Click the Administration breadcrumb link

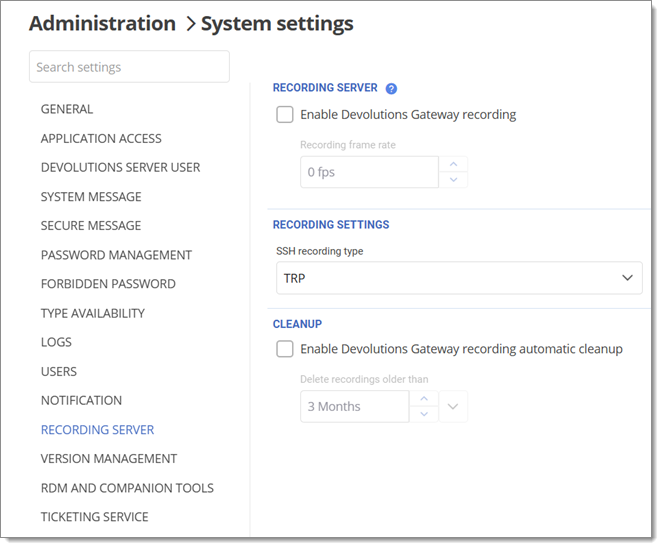(102, 23)
